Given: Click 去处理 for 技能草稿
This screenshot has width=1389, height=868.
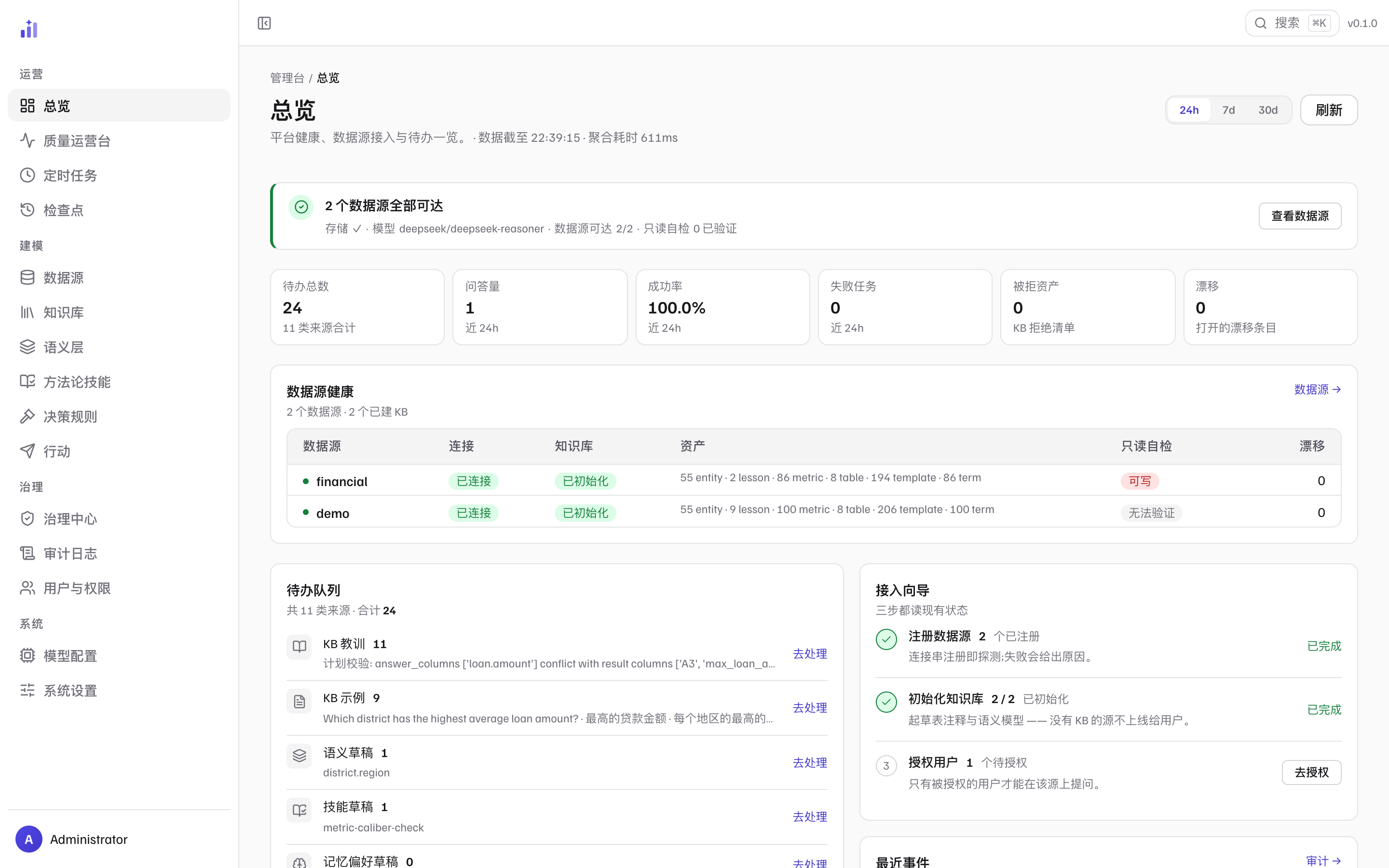Looking at the screenshot, I should coord(809,817).
